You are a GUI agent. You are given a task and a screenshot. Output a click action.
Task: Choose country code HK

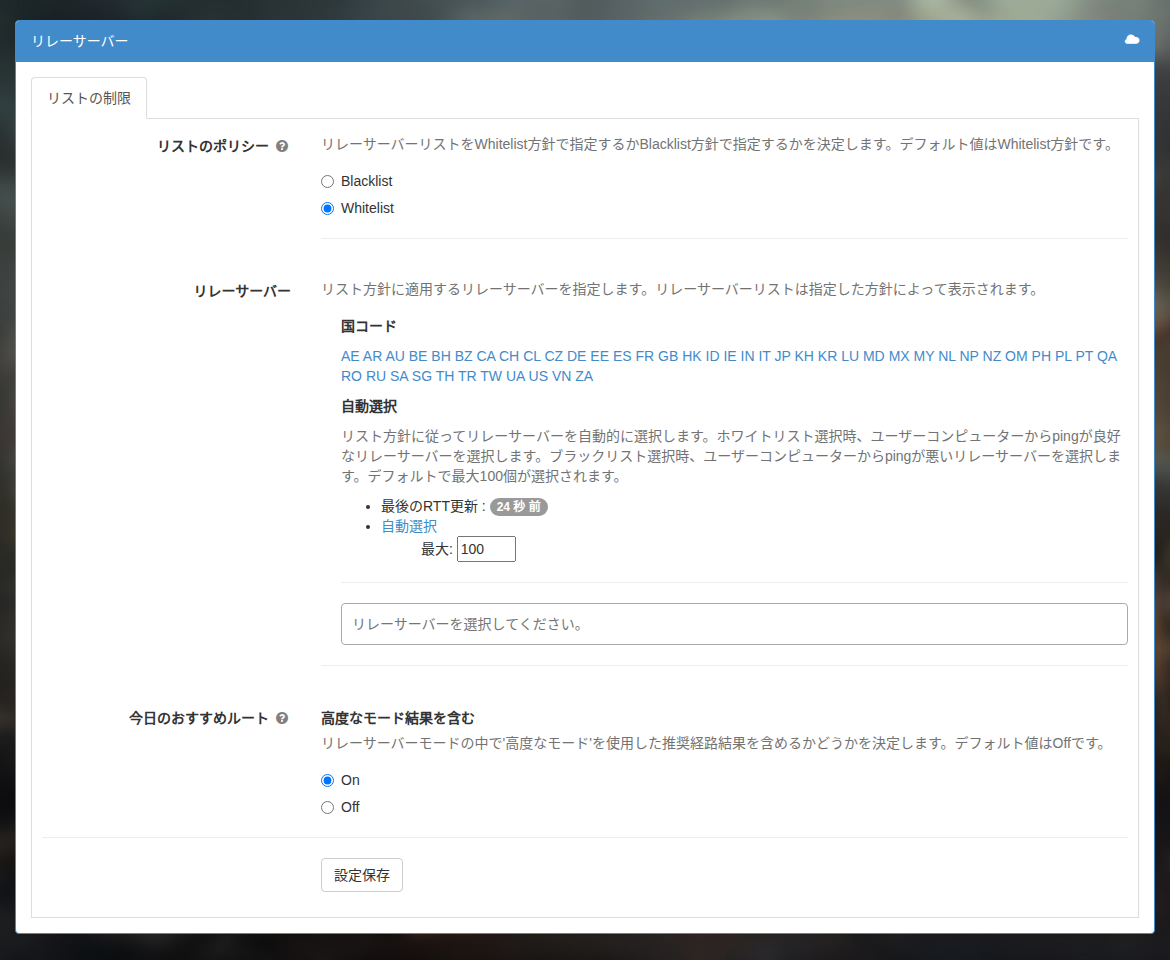[x=692, y=356]
